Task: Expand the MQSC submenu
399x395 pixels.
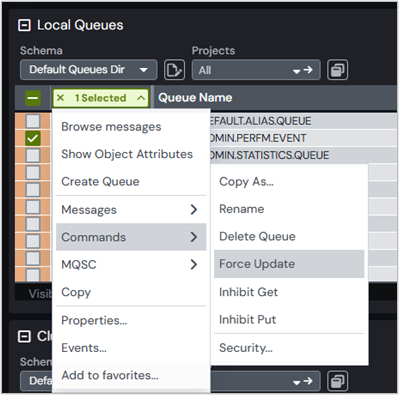Action: [x=131, y=264]
